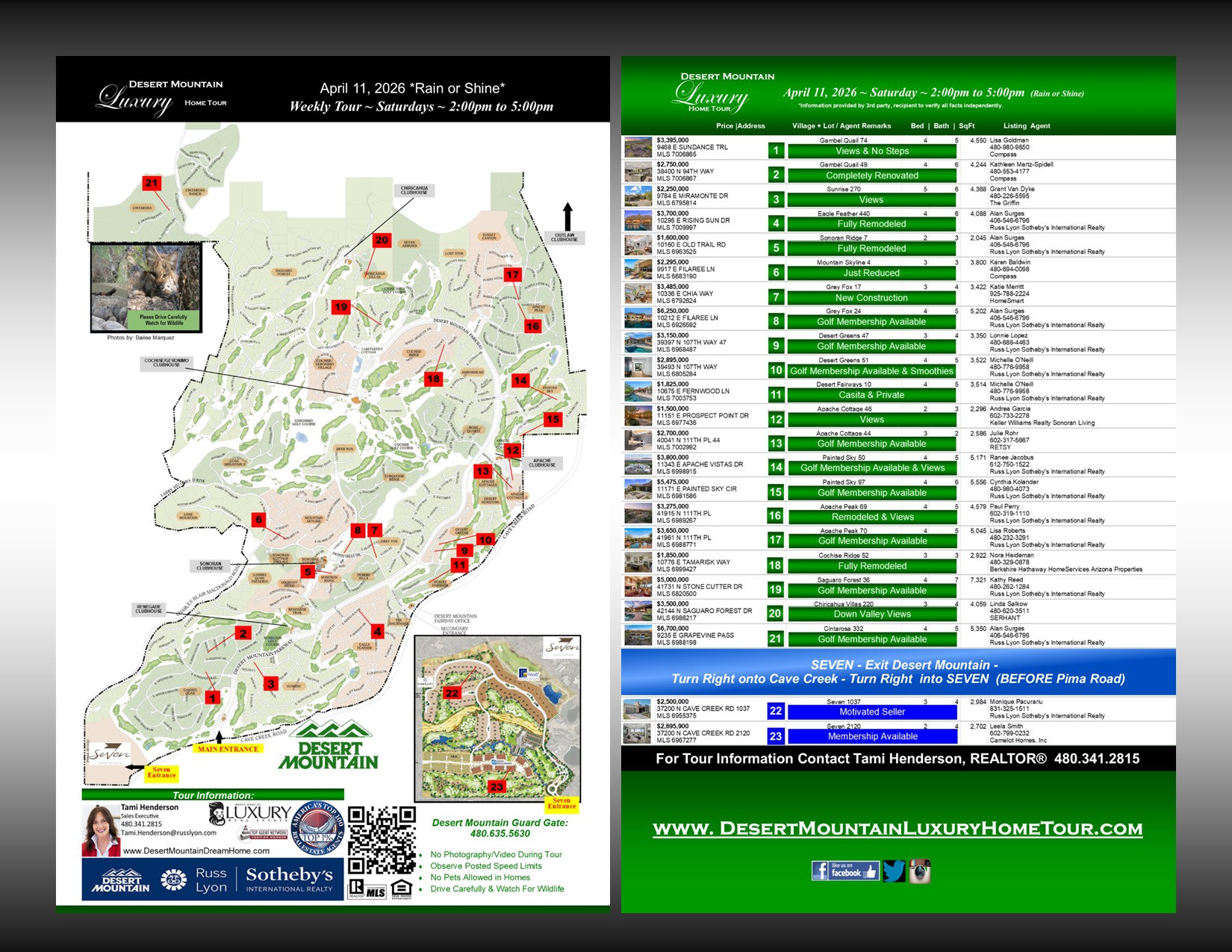
Task: Click red marker 21 on the map
Action: [152, 183]
